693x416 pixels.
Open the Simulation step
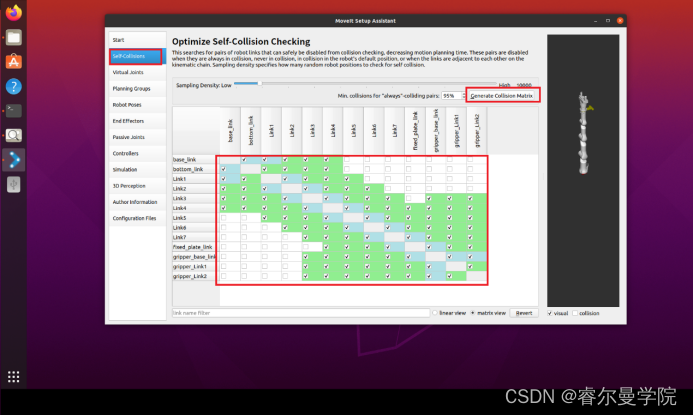tap(137, 169)
